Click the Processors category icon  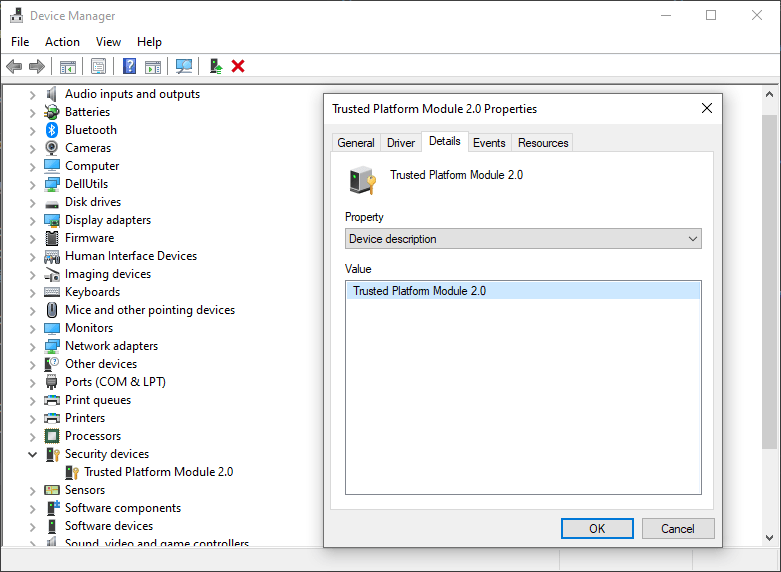52,436
